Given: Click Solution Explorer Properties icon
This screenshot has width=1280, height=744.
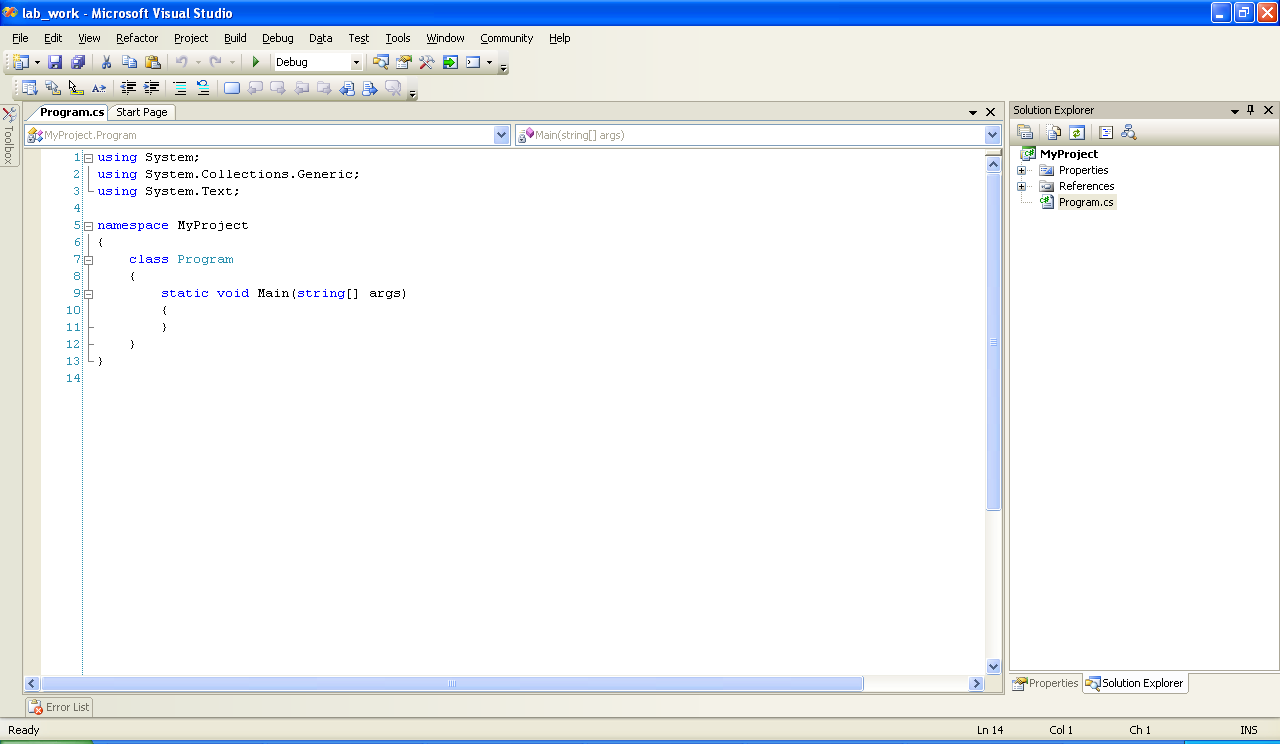Looking at the screenshot, I should (x=1025, y=132).
